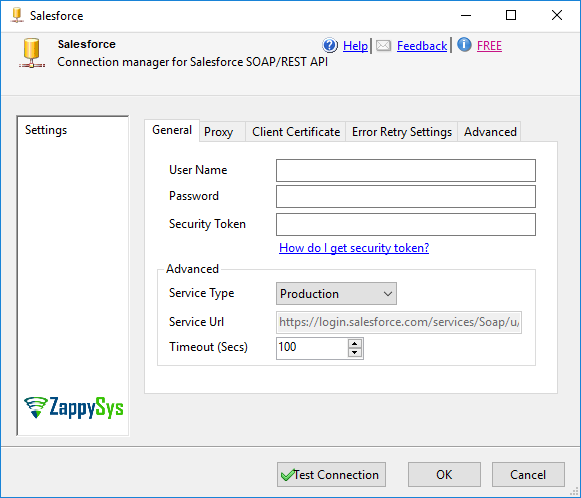Screen dimensions: 581x498
Task: Decrease Timeout with the down arrow
Action: (x=355, y=352)
